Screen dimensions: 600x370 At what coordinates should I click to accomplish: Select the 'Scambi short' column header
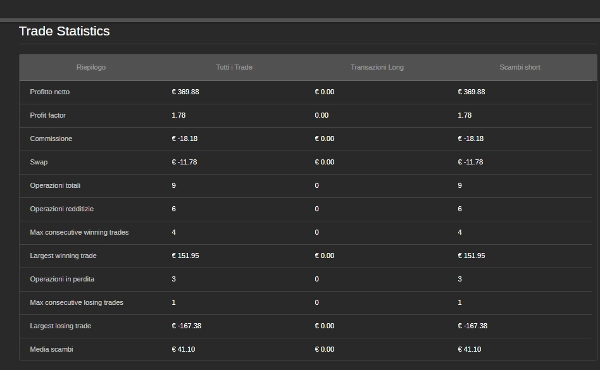(x=520, y=67)
